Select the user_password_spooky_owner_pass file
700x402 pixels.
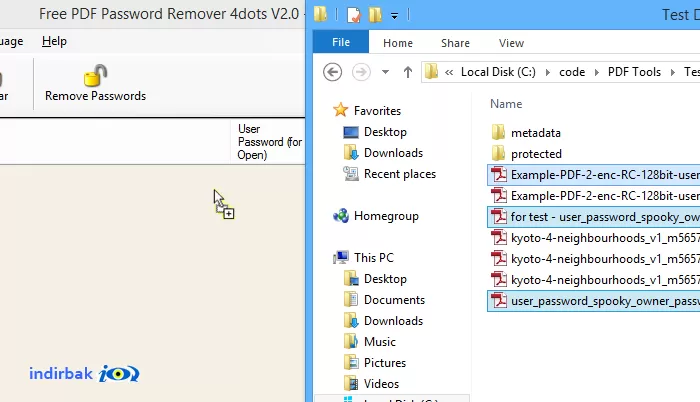[x=594, y=301]
